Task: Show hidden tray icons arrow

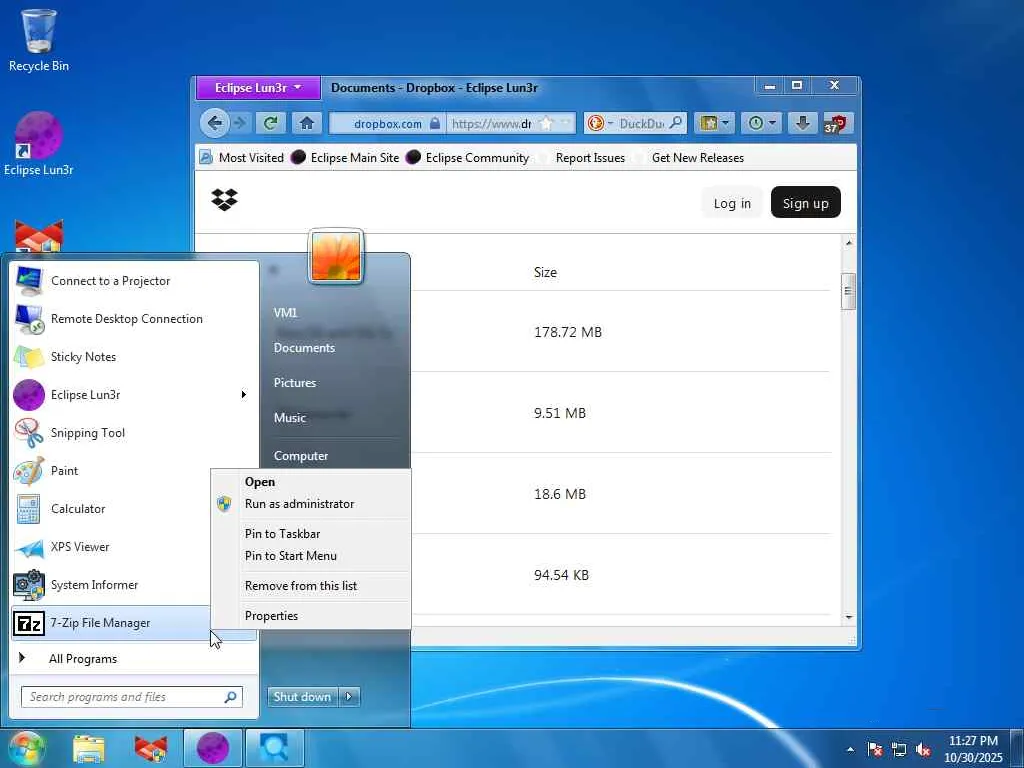Action: [850, 749]
